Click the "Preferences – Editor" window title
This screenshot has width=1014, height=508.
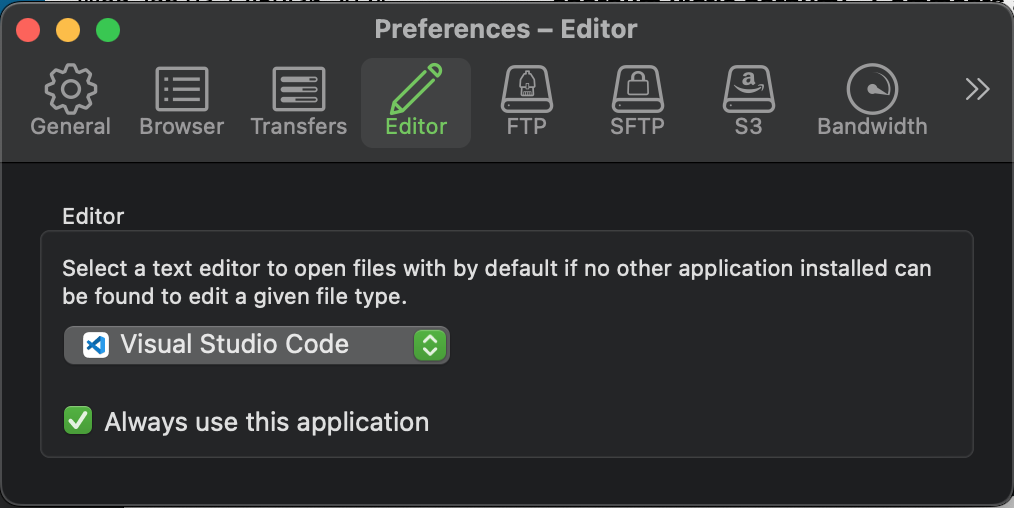point(506,29)
